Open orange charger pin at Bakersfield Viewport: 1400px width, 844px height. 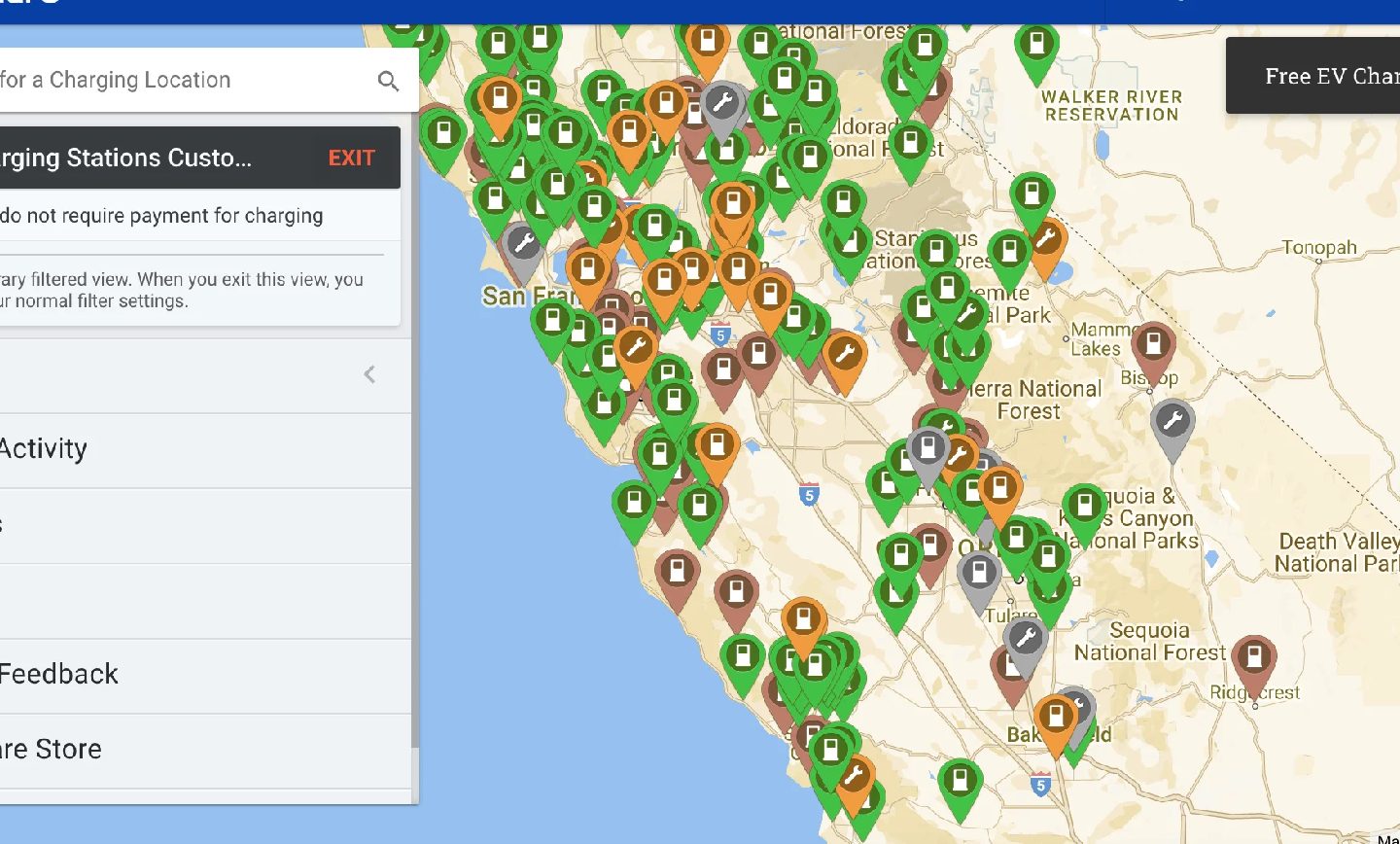tap(1055, 718)
